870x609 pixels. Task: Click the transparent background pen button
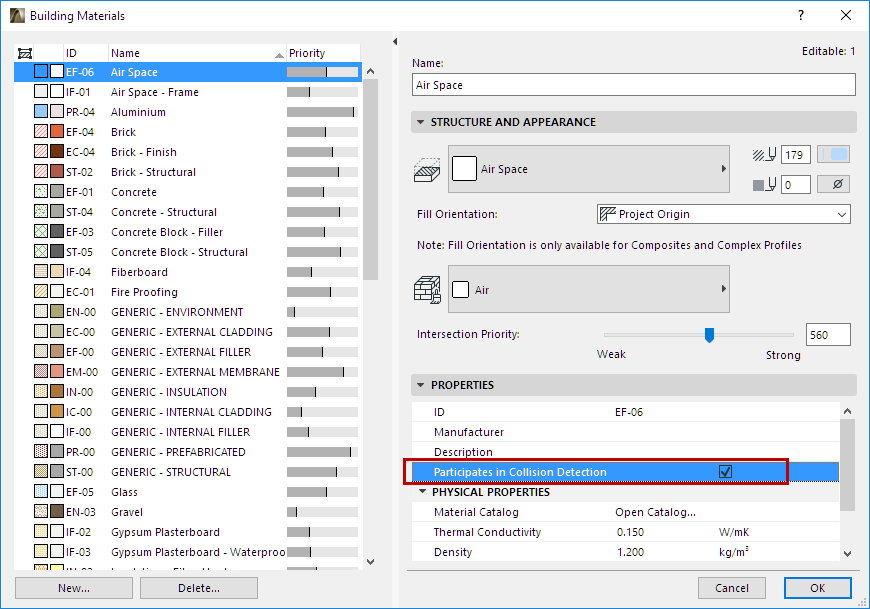tap(833, 184)
